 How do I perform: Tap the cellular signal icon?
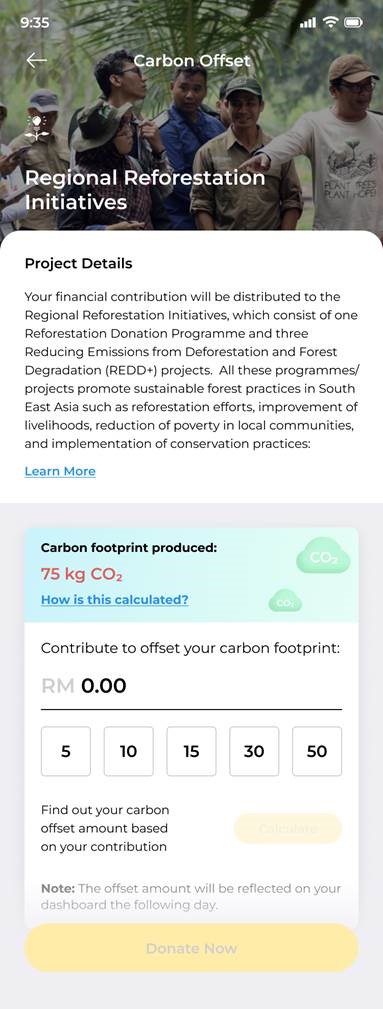[308, 23]
